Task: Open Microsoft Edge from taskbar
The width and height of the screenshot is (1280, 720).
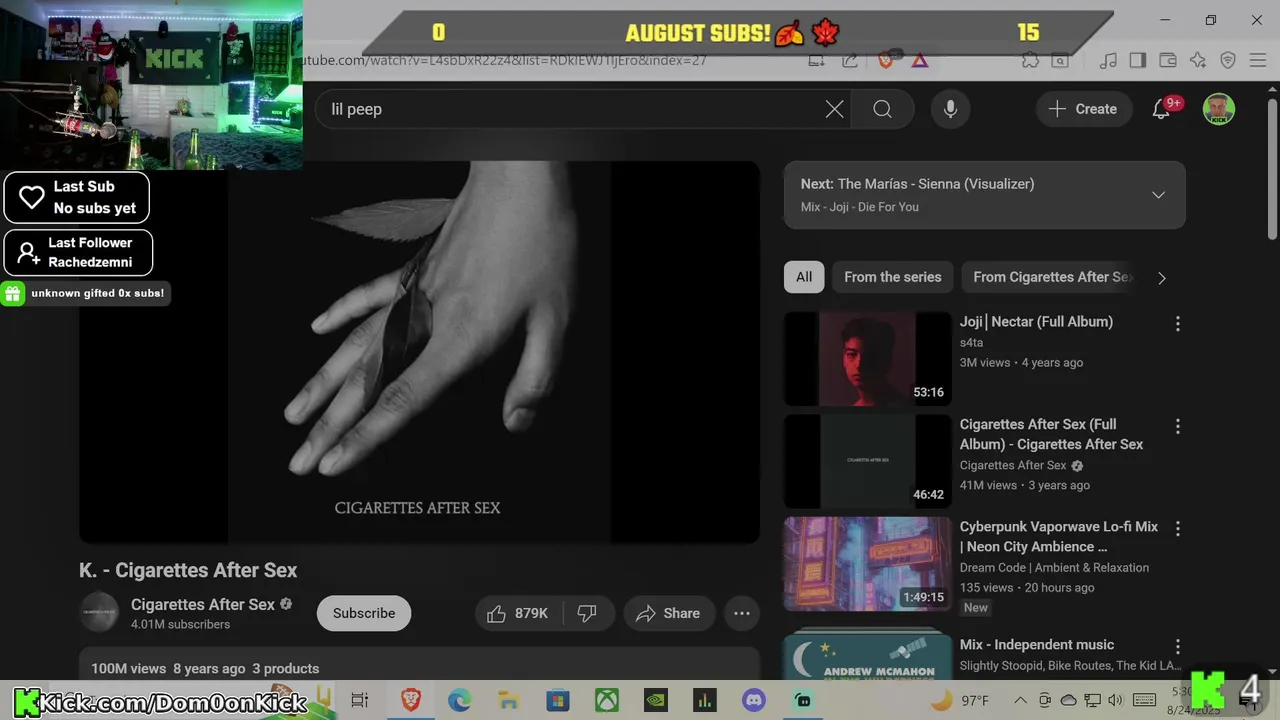Action: click(x=459, y=700)
